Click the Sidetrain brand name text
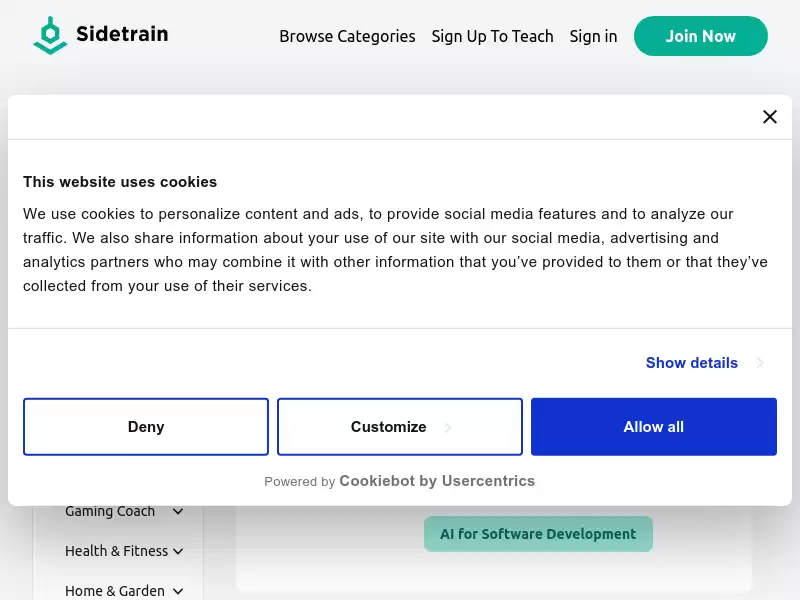This screenshot has height=600, width=800. point(122,34)
